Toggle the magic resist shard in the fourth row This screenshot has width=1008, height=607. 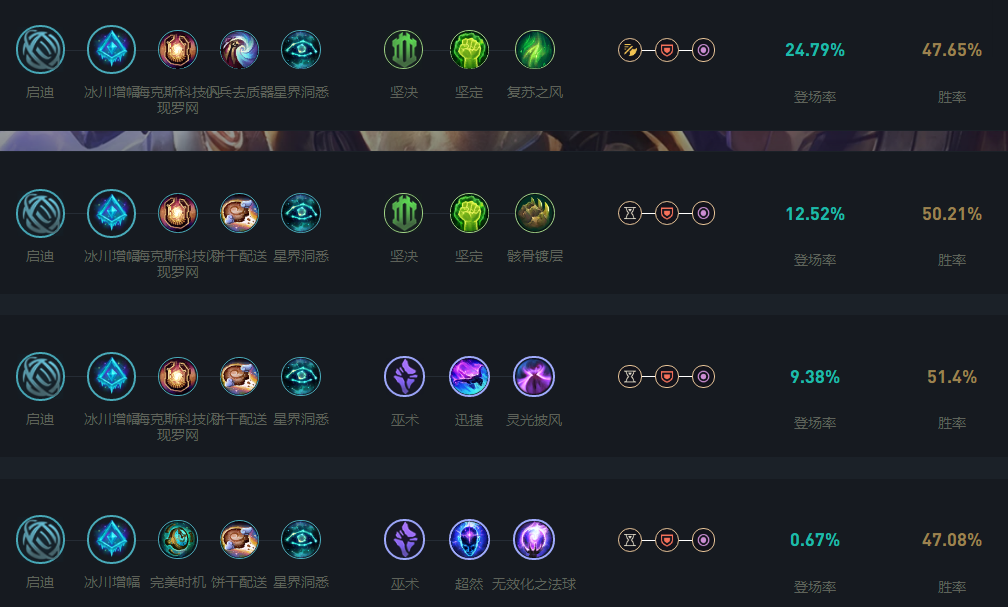coord(702,542)
